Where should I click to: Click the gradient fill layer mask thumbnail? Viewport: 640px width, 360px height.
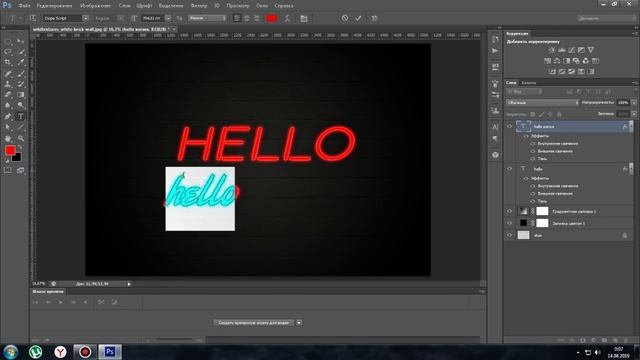click(542, 211)
